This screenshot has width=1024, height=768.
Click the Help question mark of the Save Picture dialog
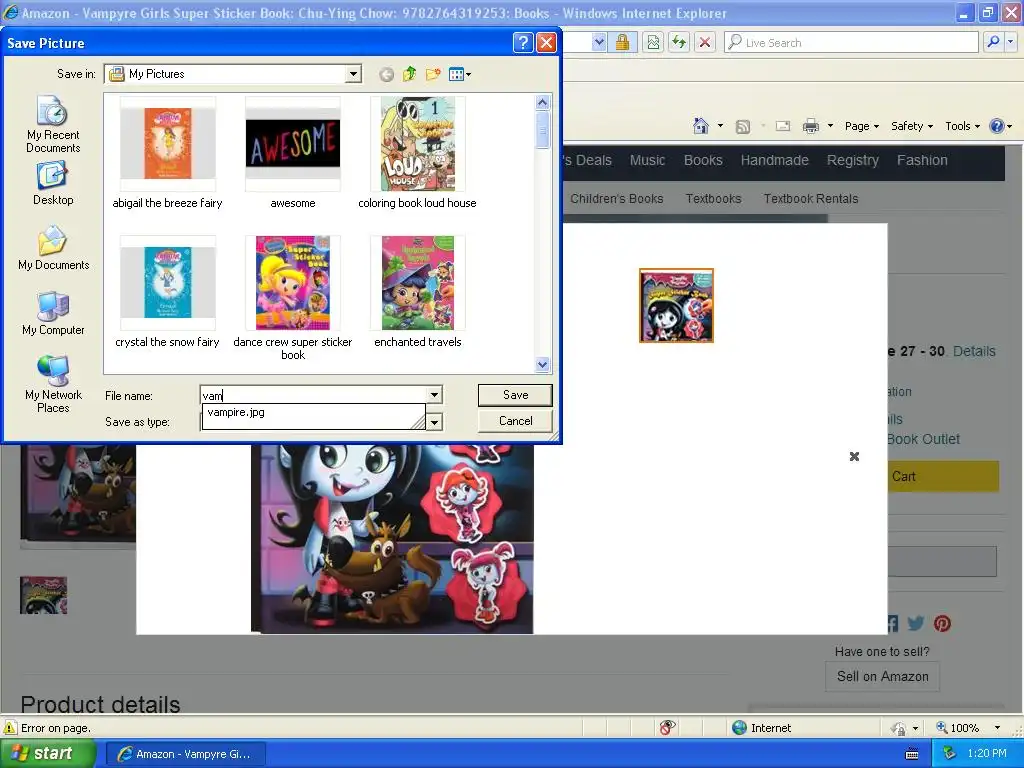[522, 43]
